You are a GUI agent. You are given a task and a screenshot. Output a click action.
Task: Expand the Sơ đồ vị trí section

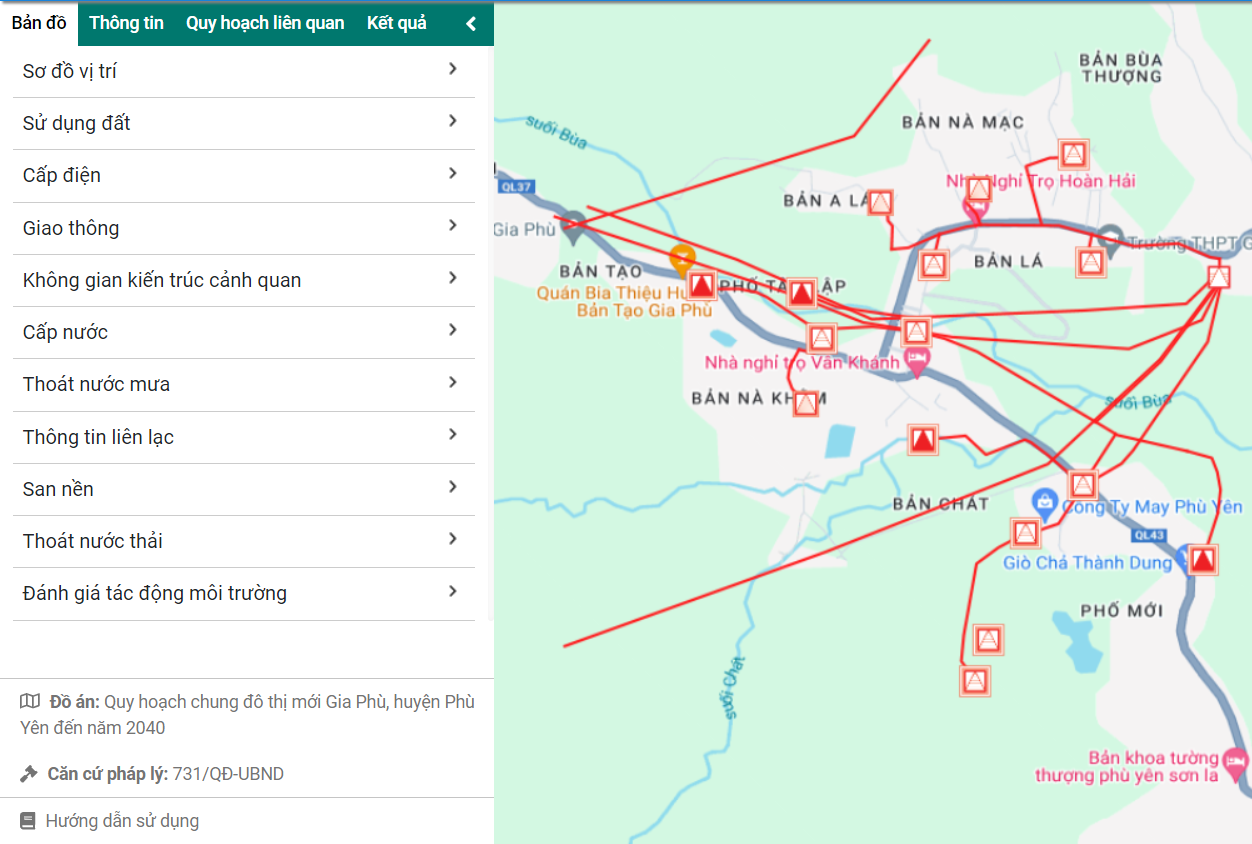tap(453, 69)
